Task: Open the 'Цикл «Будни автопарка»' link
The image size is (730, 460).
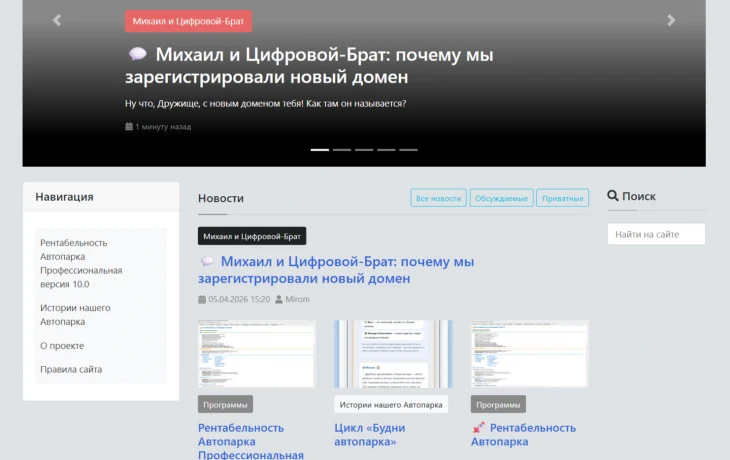Action: tap(370, 434)
